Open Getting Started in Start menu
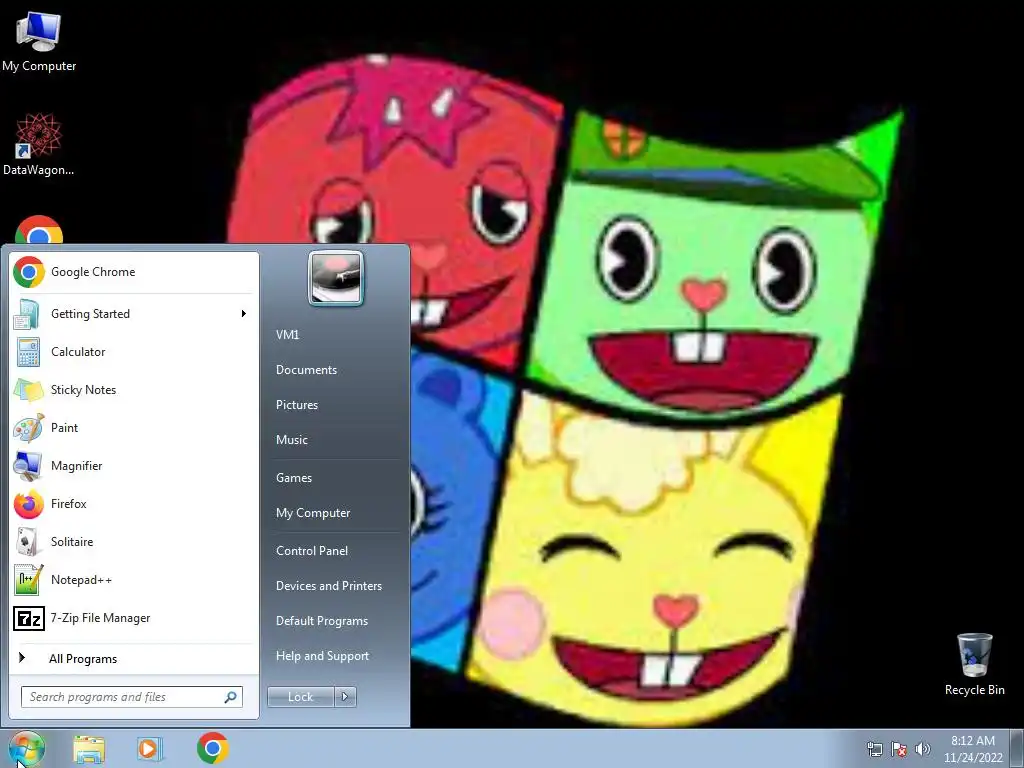This screenshot has width=1024, height=768. [x=133, y=314]
